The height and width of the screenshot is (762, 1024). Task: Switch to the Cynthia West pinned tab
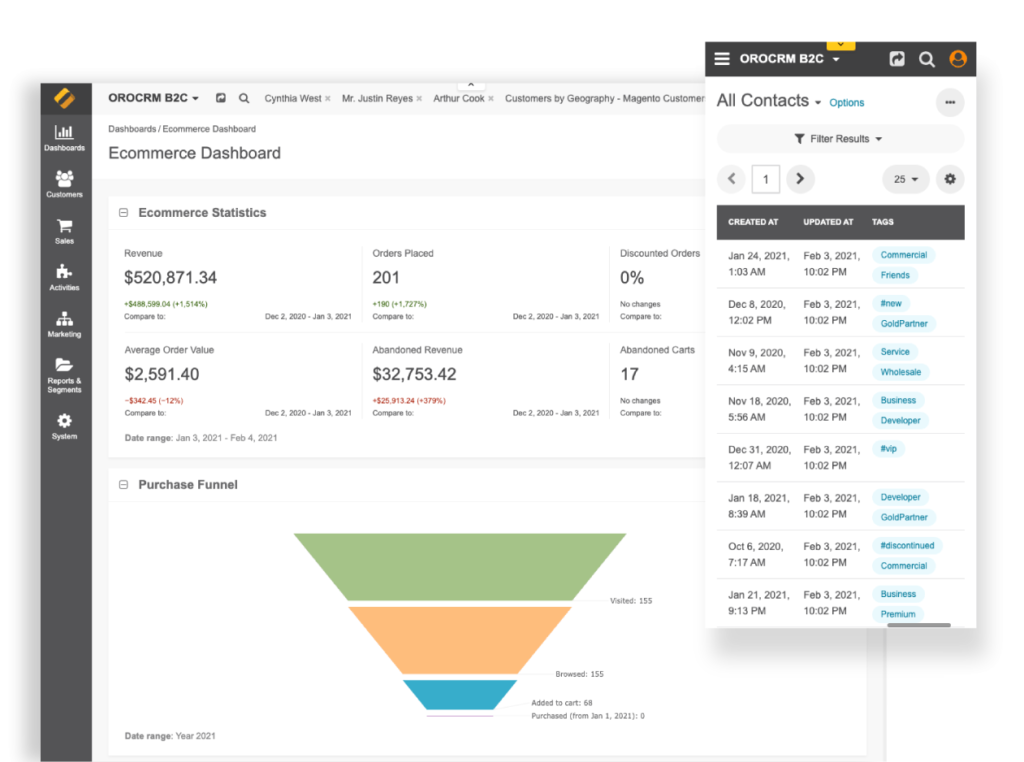[293, 99]
